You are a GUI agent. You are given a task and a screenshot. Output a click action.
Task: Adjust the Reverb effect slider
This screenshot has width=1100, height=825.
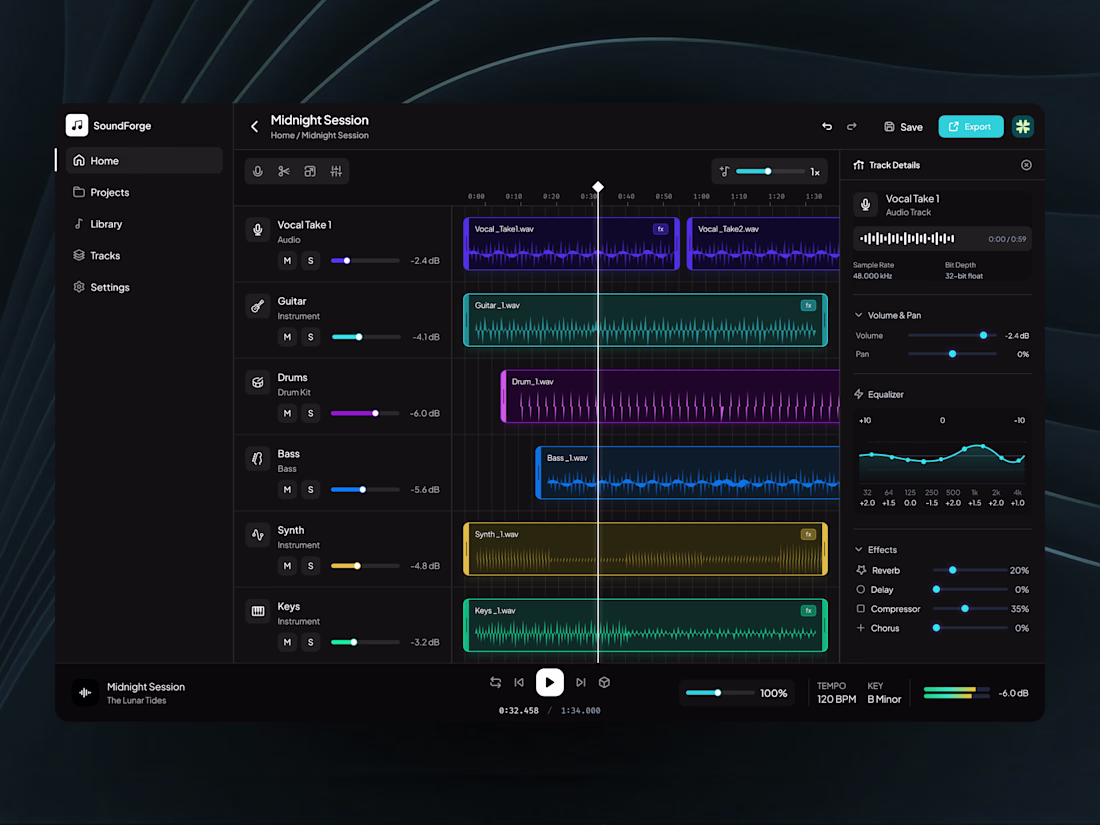point(970,570)
